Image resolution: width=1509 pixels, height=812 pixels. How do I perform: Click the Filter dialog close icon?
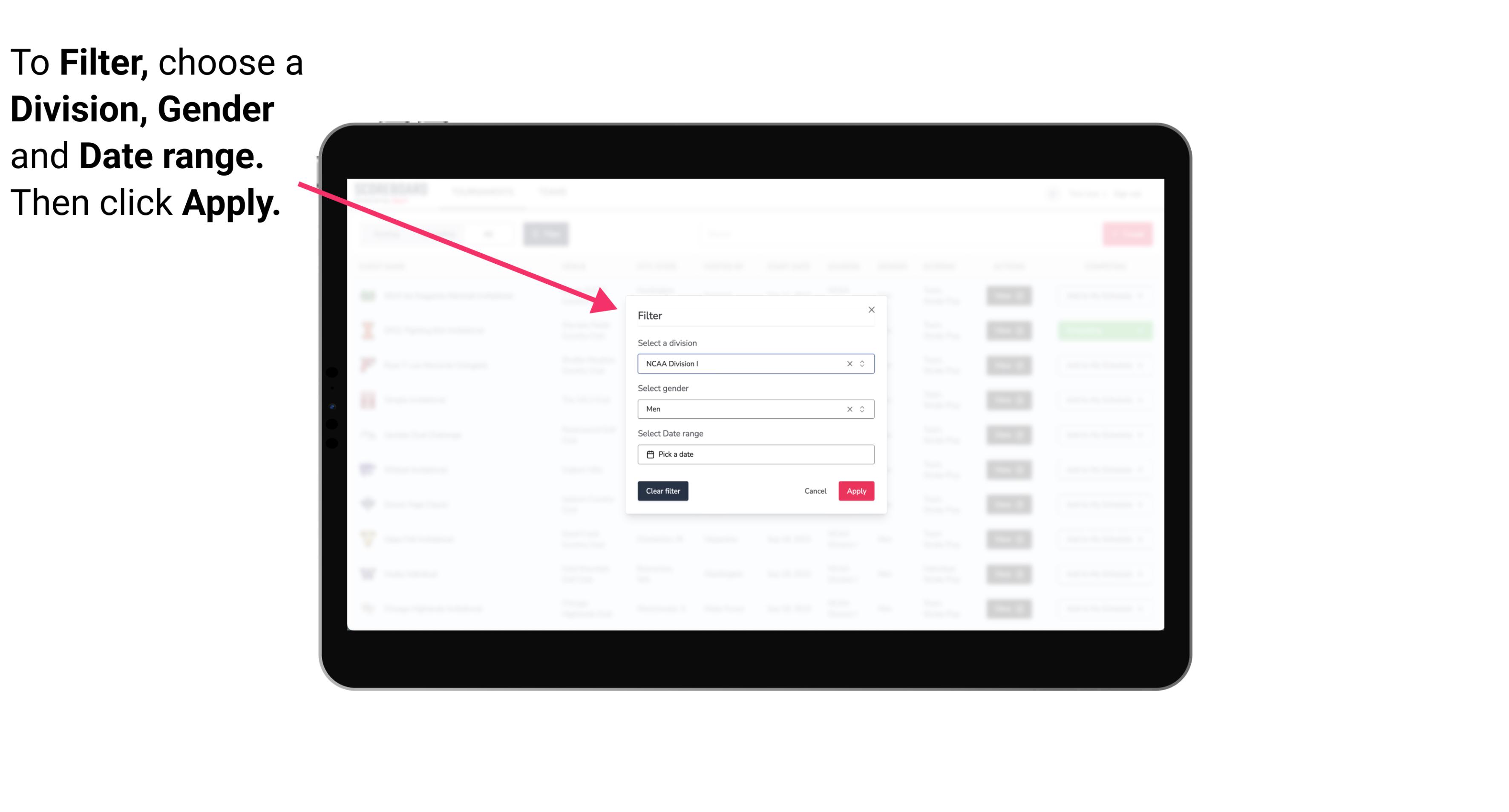pyautogui.click(x=870, y=309)
